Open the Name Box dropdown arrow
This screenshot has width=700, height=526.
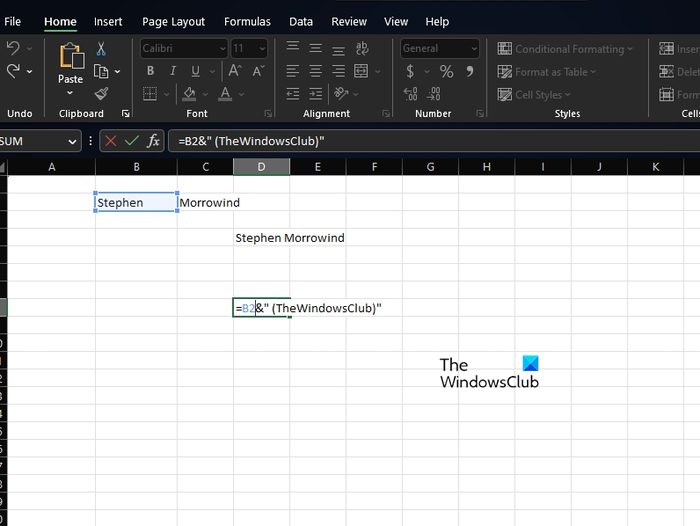[x=72, y=141]
